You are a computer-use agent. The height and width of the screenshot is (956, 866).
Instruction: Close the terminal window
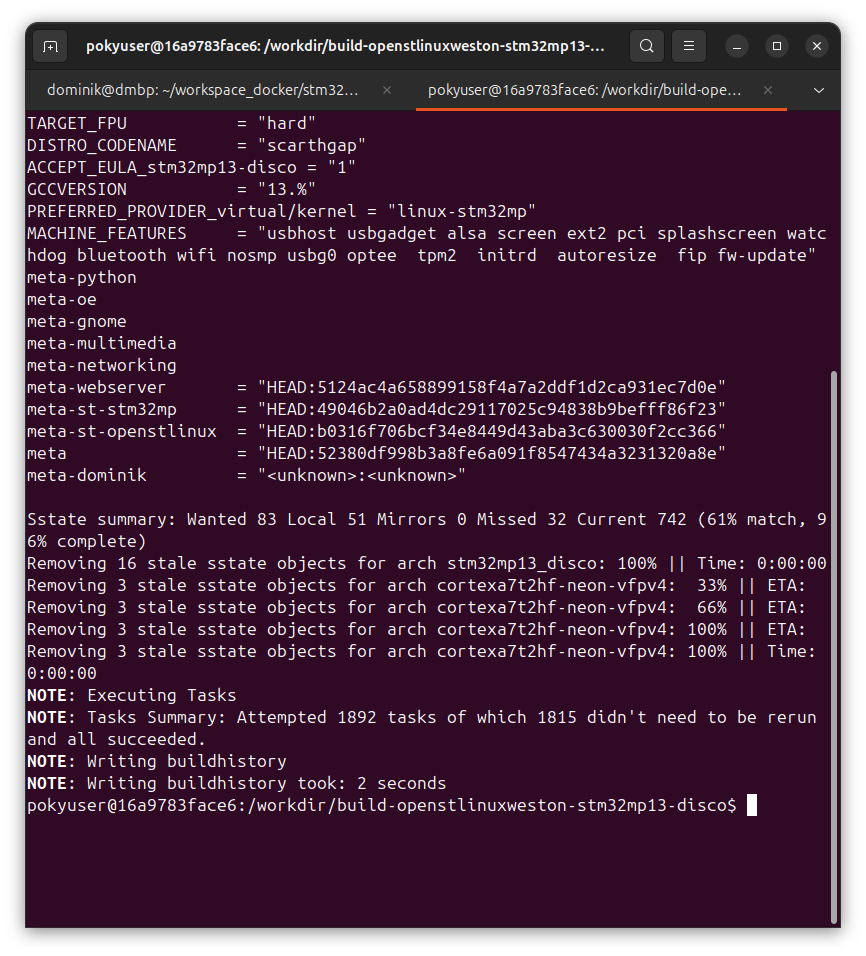click(x=817, y=46)
